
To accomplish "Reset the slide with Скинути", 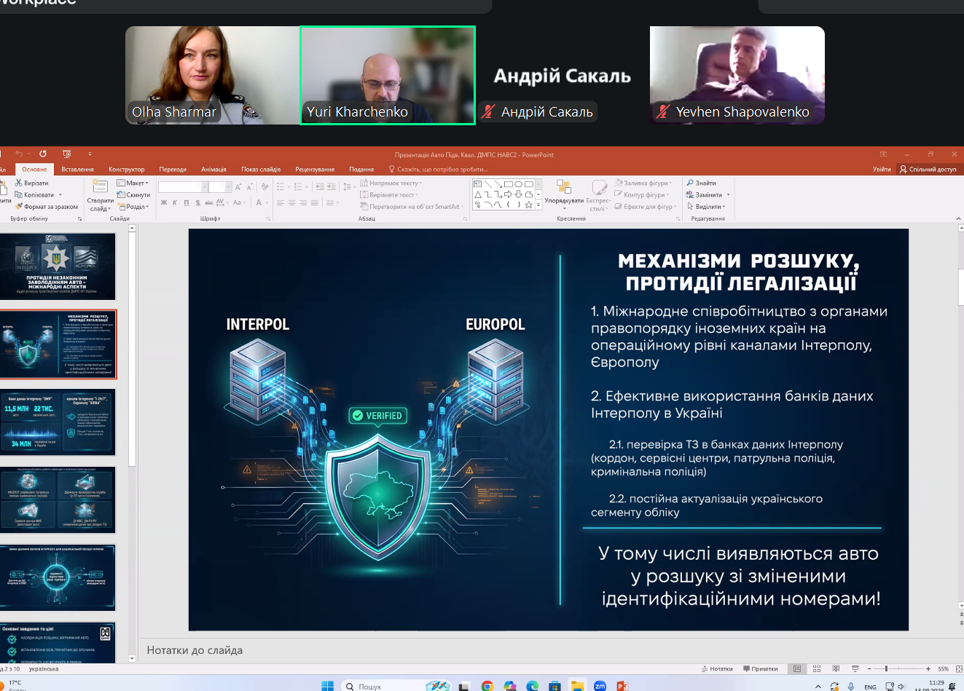I will [x=133, y=195].
